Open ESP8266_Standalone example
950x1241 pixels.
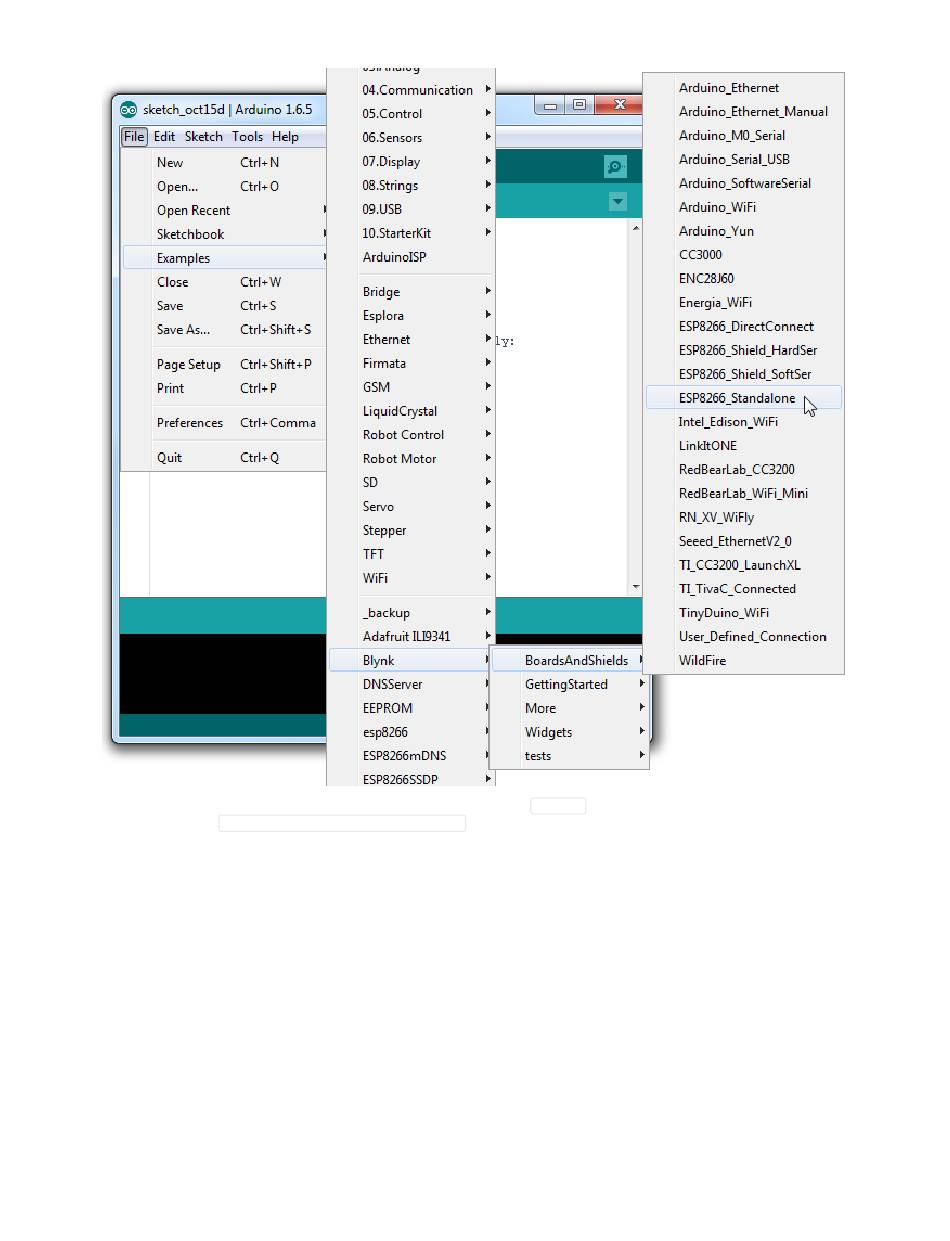tap(744, 398)
